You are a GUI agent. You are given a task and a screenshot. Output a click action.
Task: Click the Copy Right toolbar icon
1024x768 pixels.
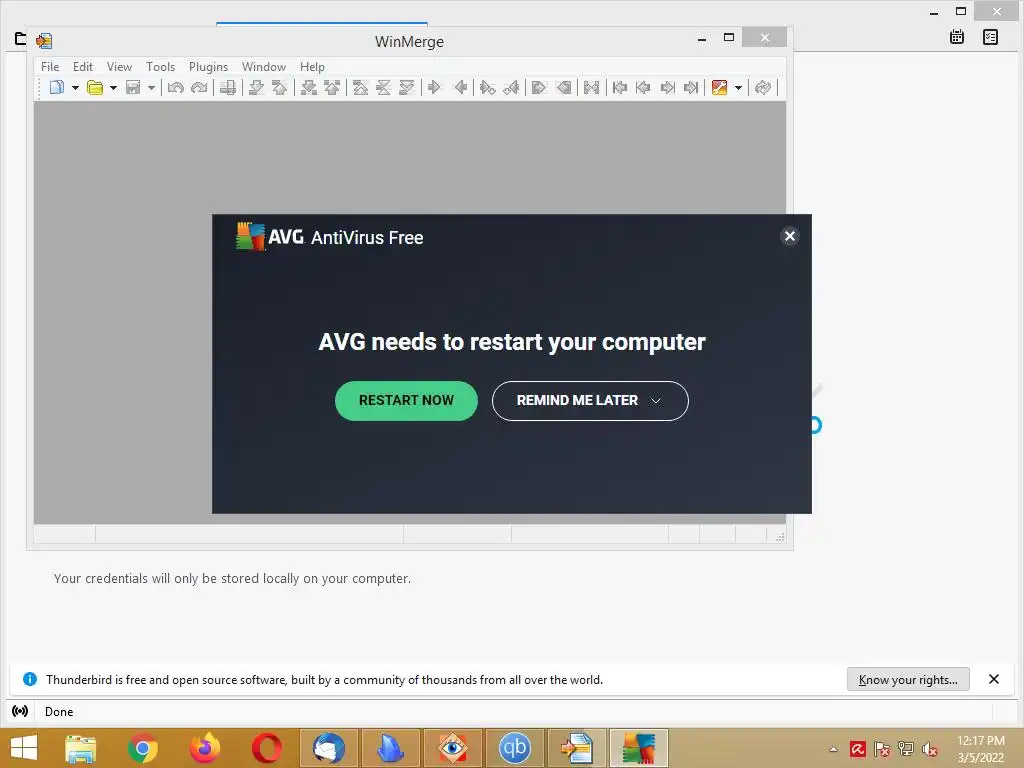pos(435,87)
